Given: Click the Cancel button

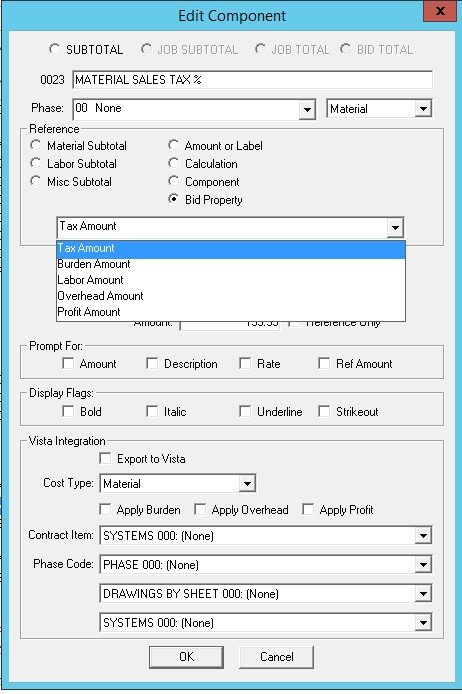Looking at the screenshot, I should [x=277, y=657].
